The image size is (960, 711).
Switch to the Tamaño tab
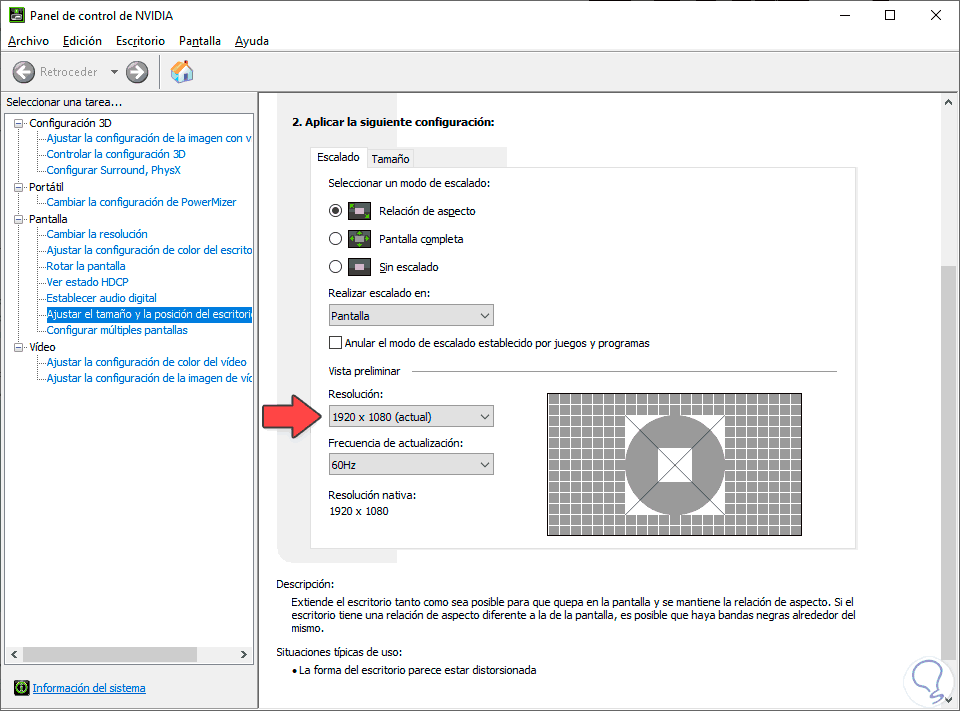click(x=390, y=159)
